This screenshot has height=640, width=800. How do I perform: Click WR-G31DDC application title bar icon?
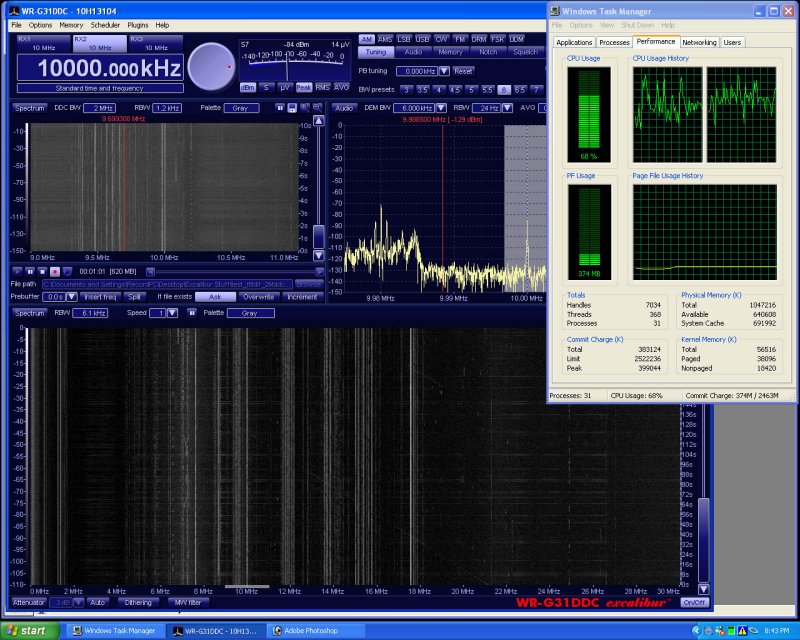pos(14,11)
